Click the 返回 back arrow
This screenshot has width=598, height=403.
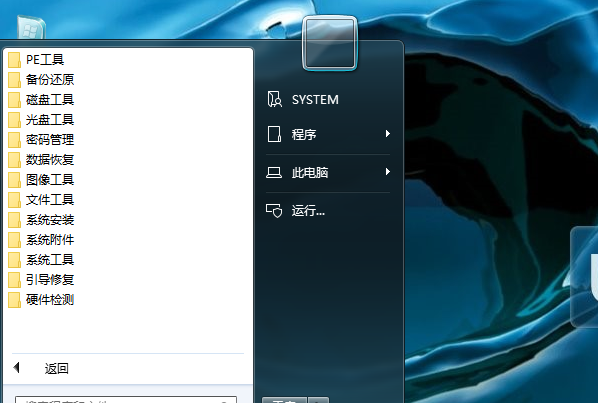16,368
